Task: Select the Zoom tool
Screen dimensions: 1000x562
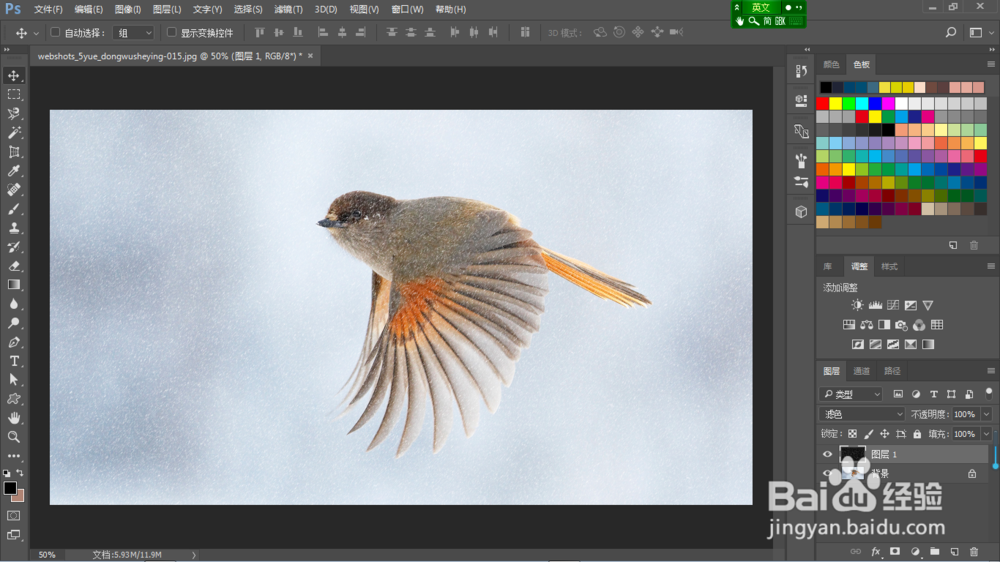Action: point(13,437)
